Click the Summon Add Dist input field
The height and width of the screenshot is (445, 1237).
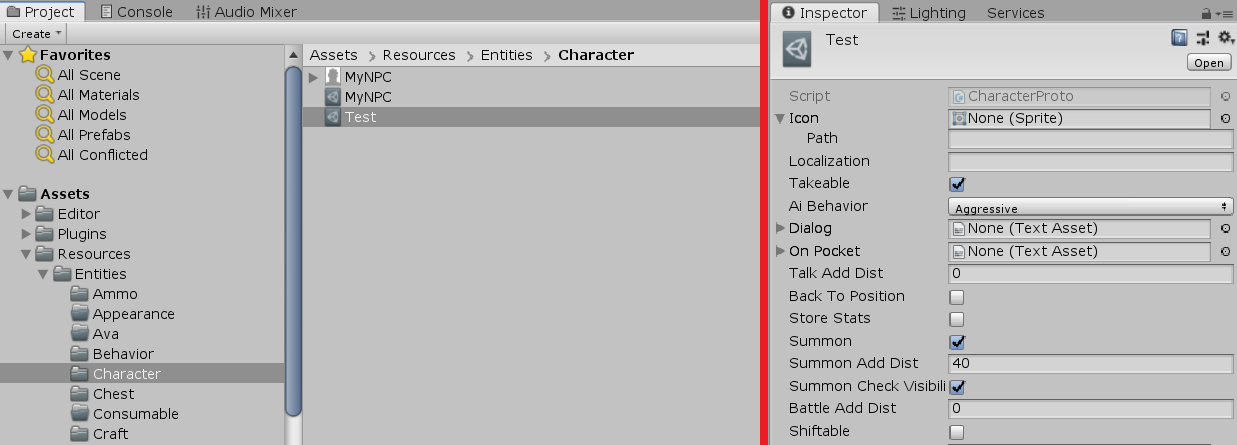point(1090,364)
